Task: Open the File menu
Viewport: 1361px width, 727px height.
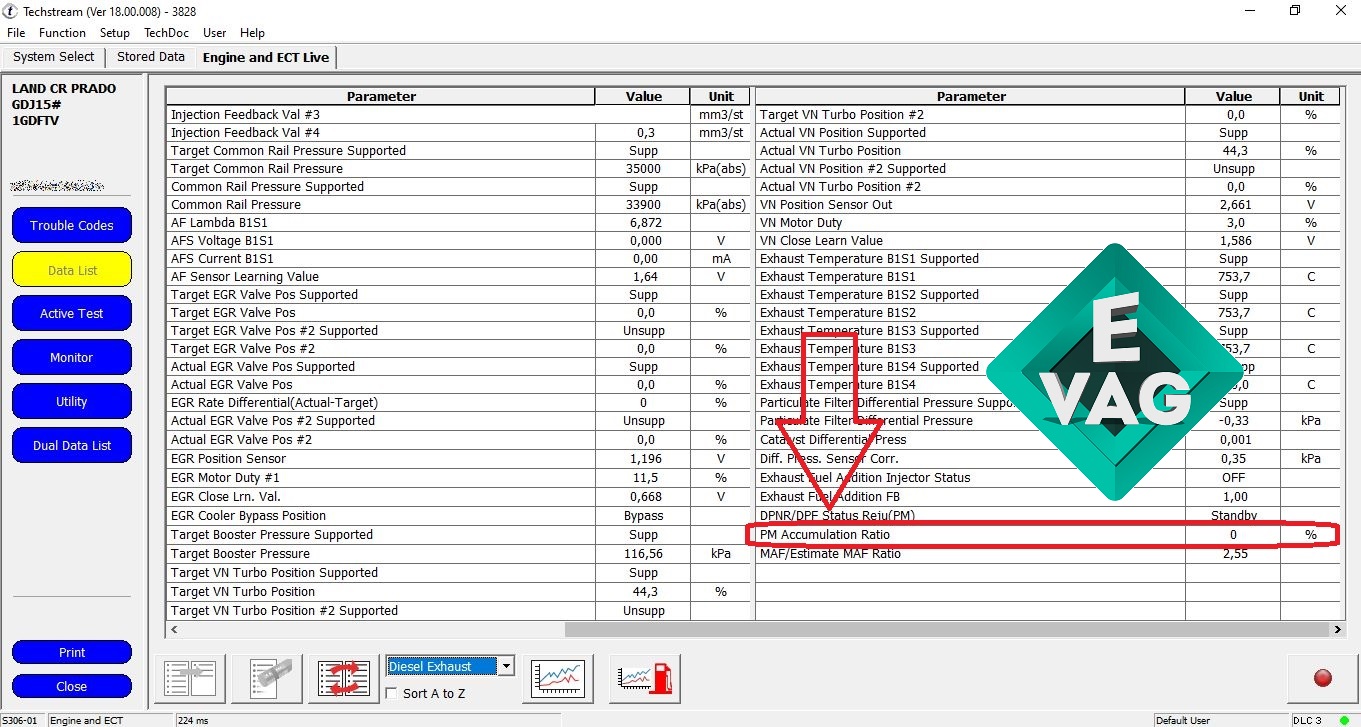Action: tap(16, 33)
